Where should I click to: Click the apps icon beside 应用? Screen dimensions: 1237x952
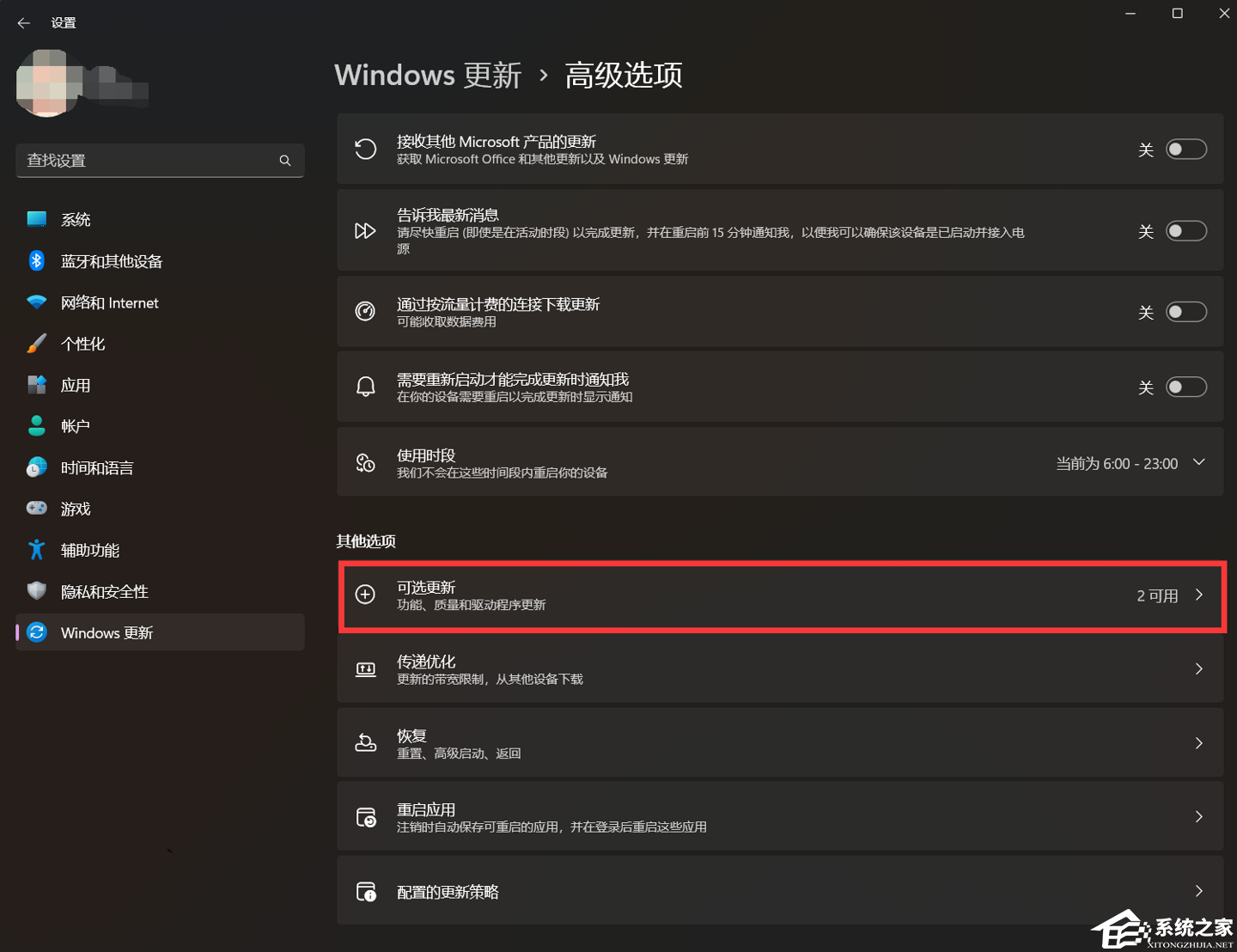tap(36, 385)
